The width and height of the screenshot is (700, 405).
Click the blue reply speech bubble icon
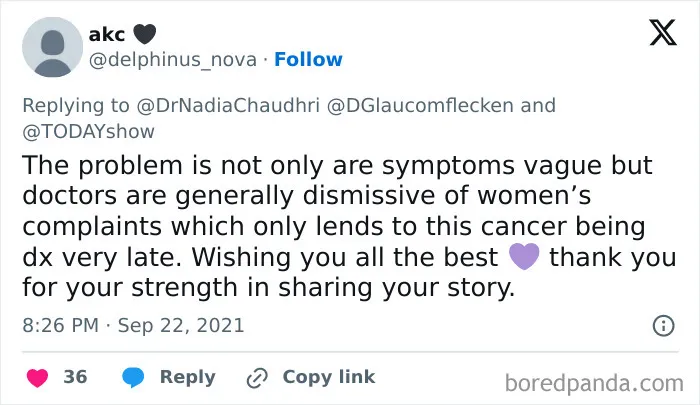133,377
